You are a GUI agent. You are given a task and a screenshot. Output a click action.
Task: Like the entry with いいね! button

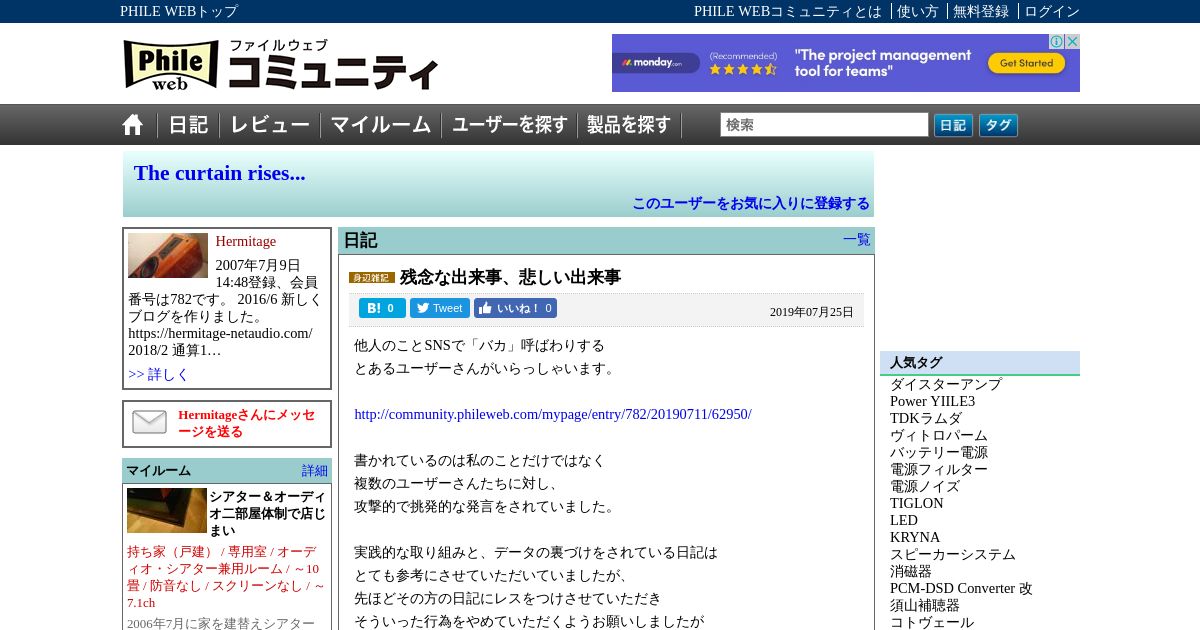coord(515,308)
